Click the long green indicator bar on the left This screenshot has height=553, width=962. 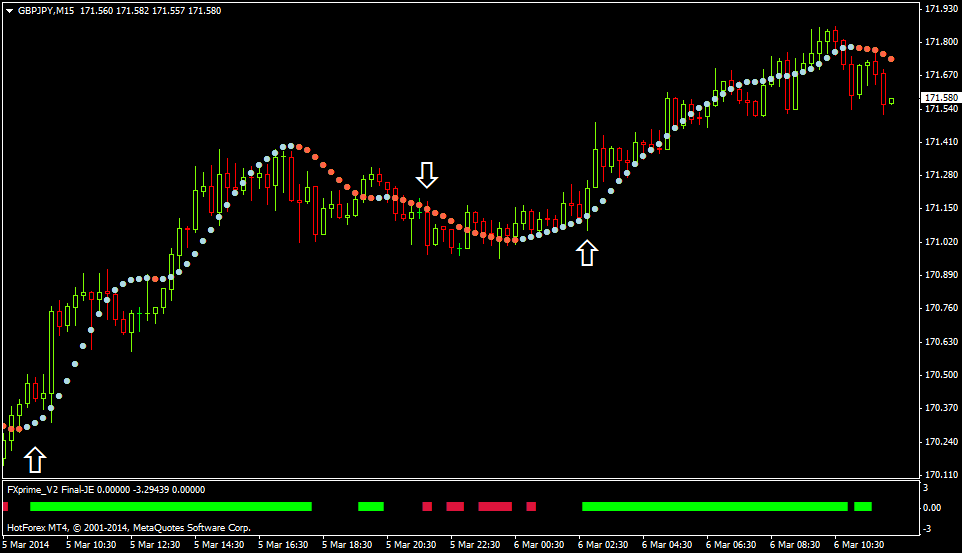pyautogui.click(x=170, y=507)
